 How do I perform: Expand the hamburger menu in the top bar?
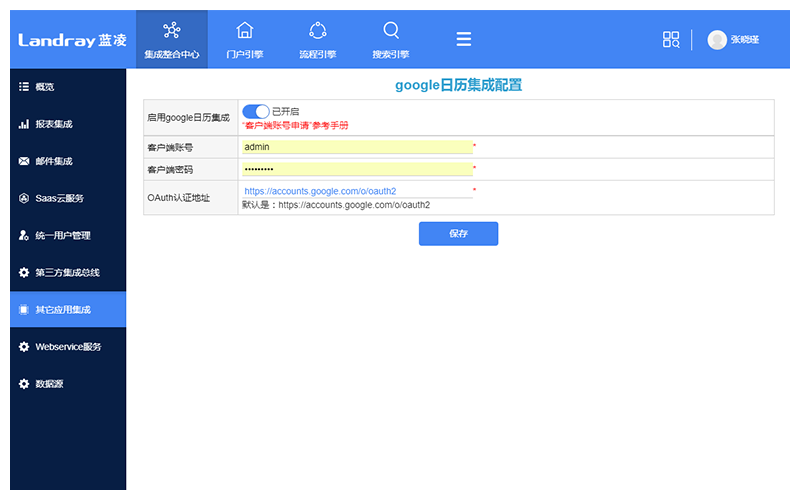pyautogui.click(x=464, y=39)
